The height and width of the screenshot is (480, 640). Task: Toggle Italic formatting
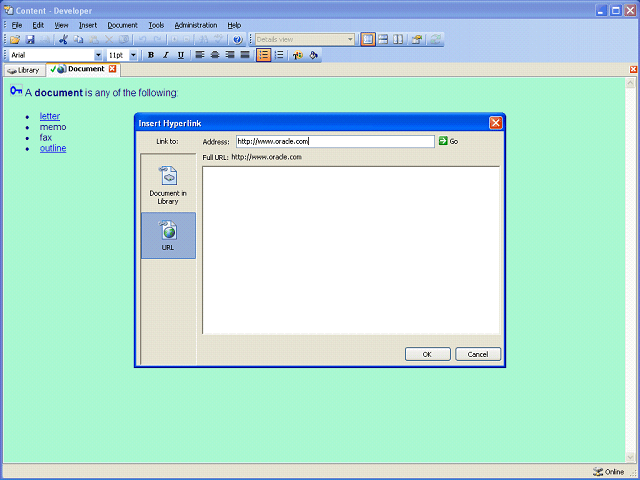click(166, 55)
